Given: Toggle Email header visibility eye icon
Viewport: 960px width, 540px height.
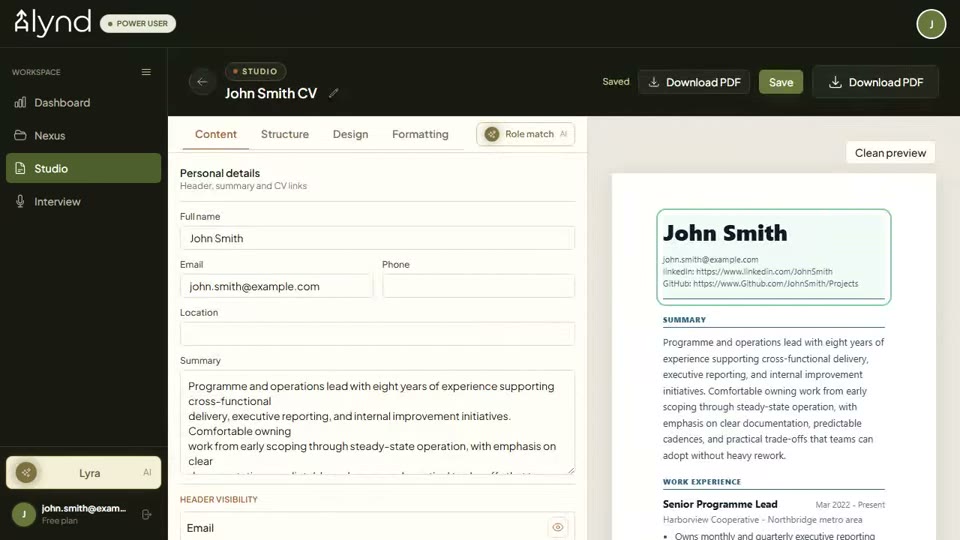Looking at the screenshot, I should (557, 527).
